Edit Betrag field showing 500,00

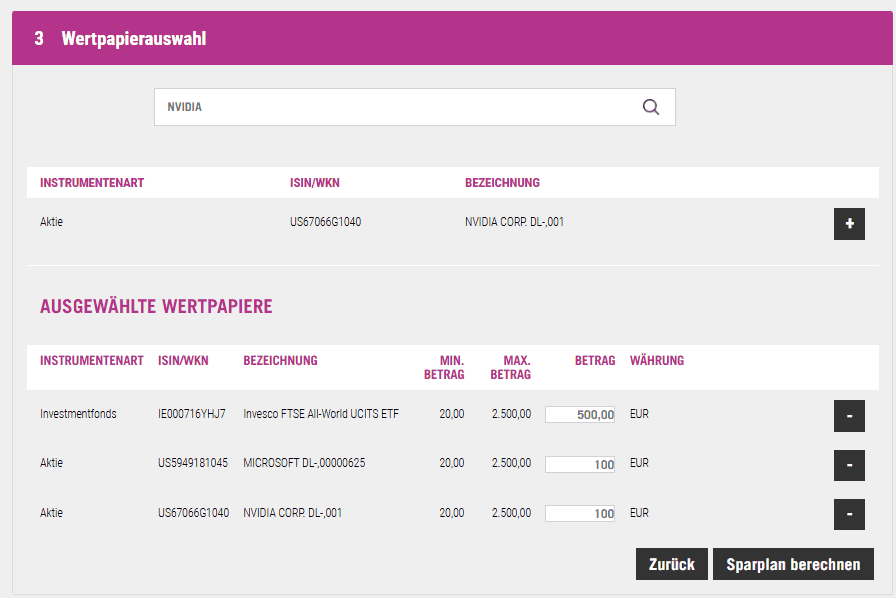coord(579,414)
